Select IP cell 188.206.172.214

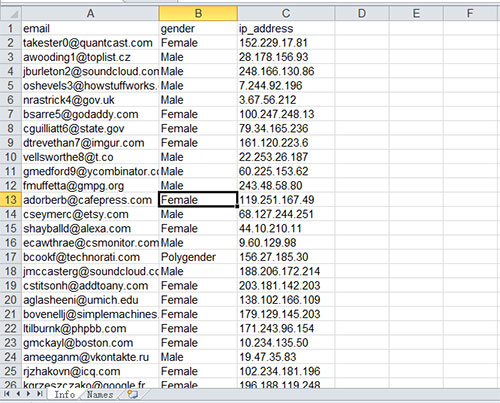(286, 271)
